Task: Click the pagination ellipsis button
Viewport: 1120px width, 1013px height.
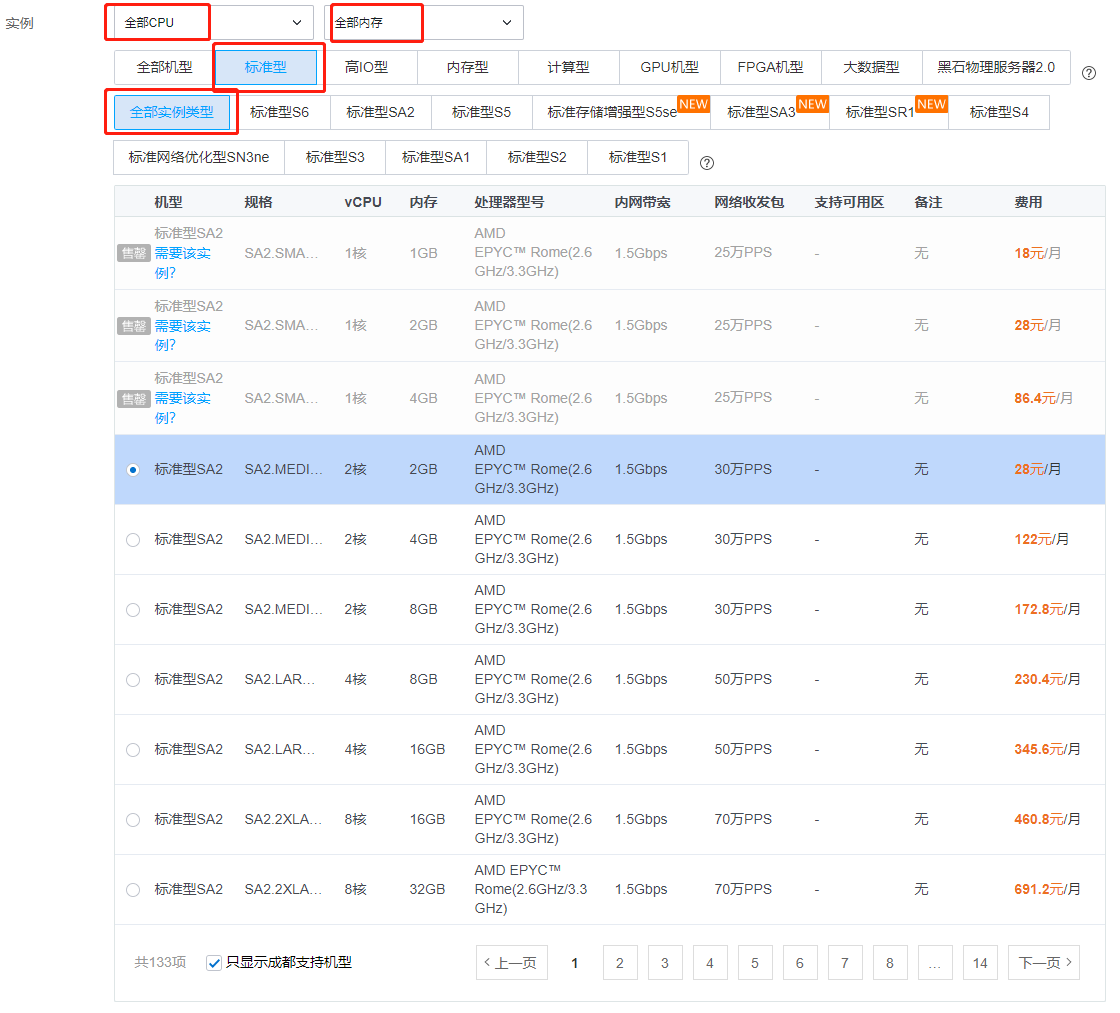Action: 934,963
